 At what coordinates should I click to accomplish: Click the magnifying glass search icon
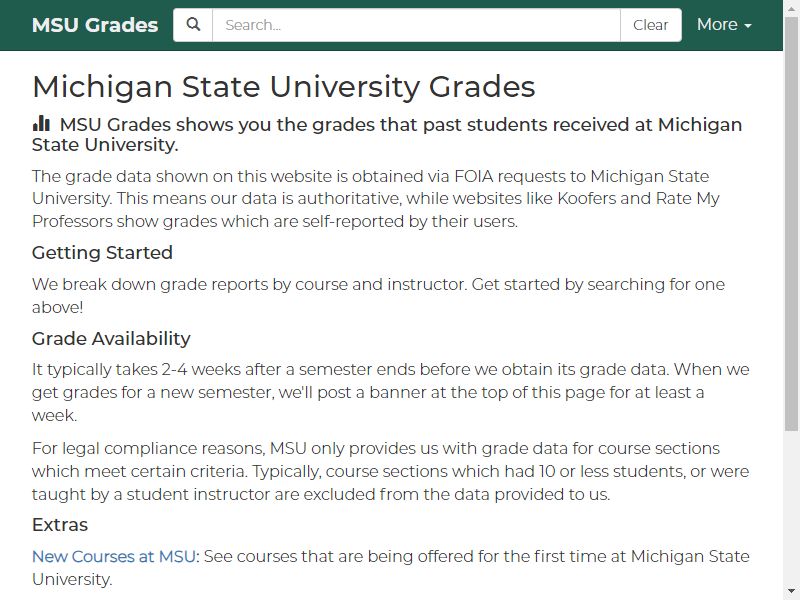(x=193, y=24)
